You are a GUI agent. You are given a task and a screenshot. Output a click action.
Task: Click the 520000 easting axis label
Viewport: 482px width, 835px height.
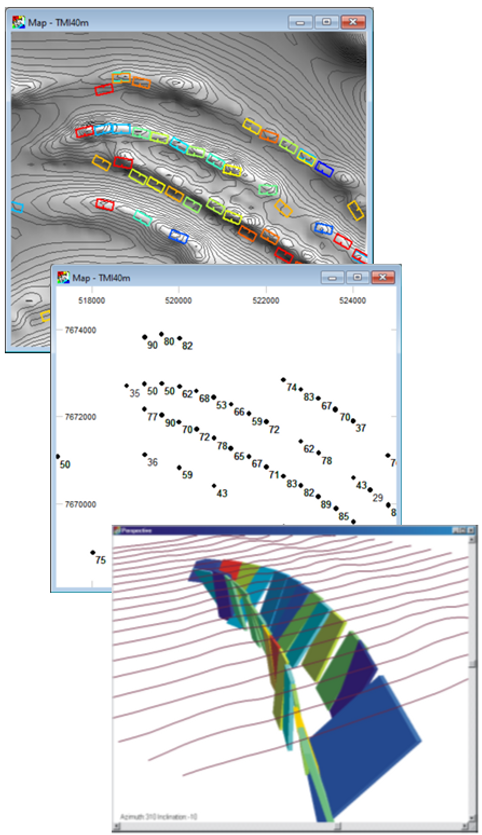coord(178,301)
